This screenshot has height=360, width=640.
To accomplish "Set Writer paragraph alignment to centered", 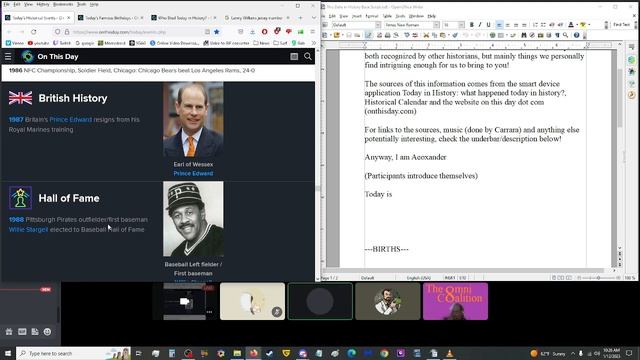I will [x=507, y=25].
